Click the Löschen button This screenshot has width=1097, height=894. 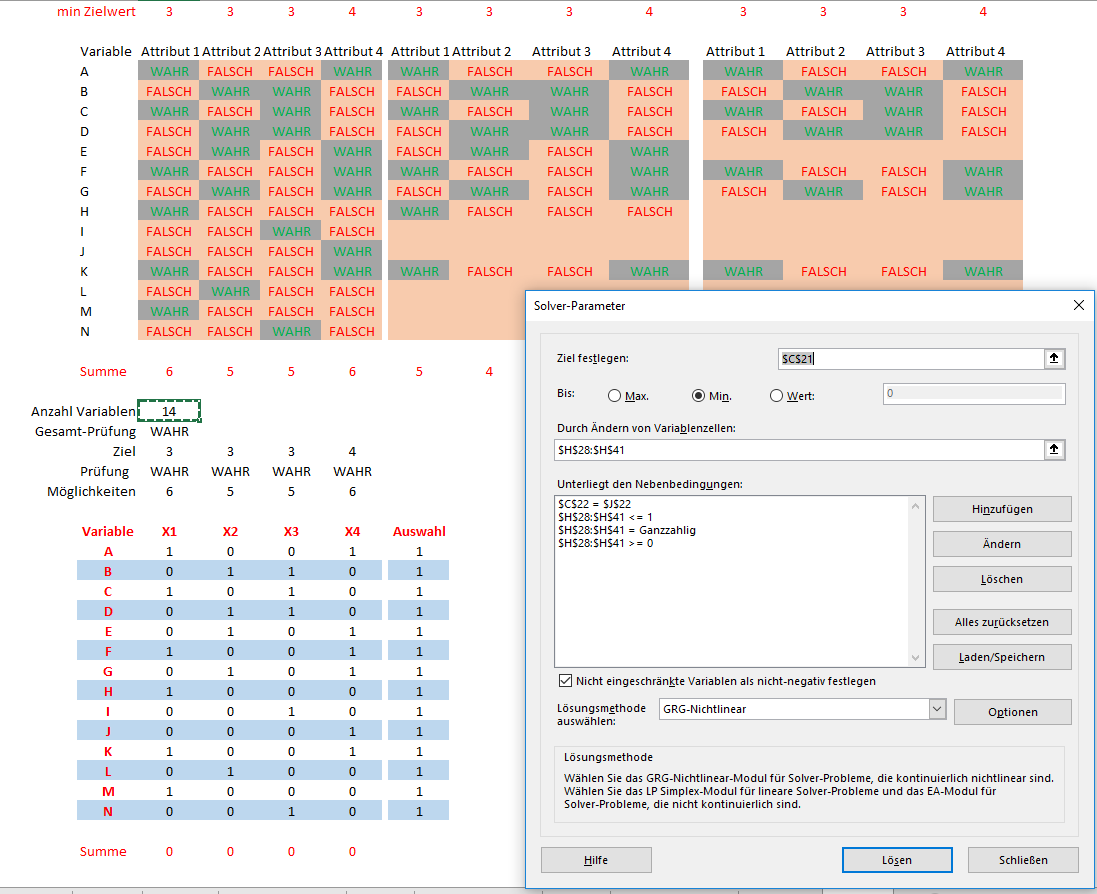pyautogui.click(x=1002, y=579)
